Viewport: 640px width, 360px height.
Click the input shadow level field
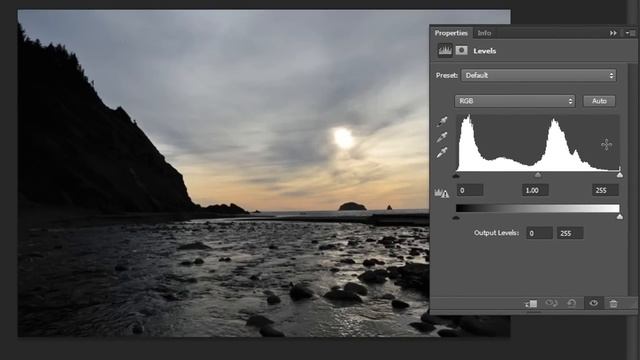pyautogui.click(x=470, y=190)
